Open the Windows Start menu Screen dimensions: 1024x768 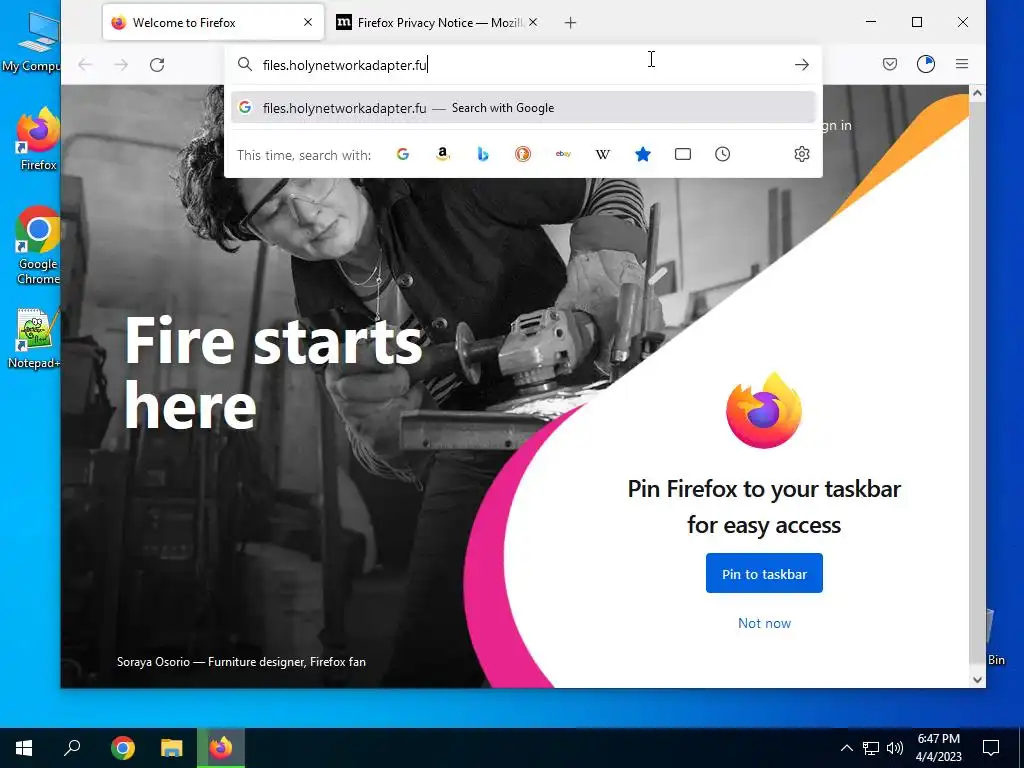click(x=24, y=748)
